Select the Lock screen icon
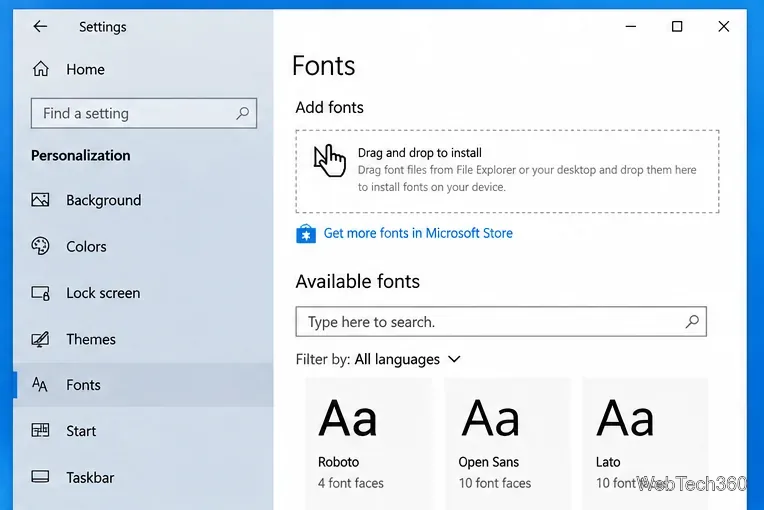The image size is (764, 510). click(40, 293)
